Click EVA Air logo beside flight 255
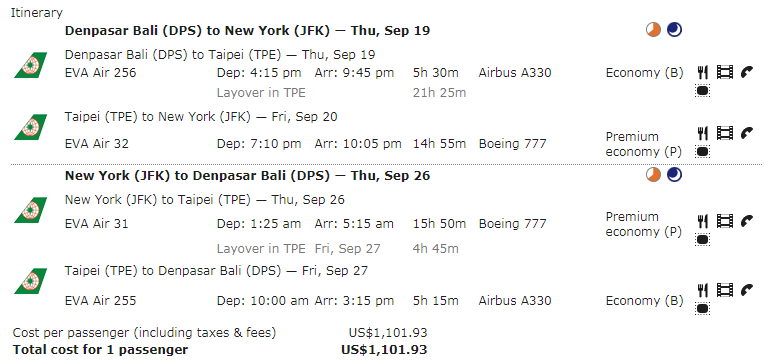 point(30,281)
